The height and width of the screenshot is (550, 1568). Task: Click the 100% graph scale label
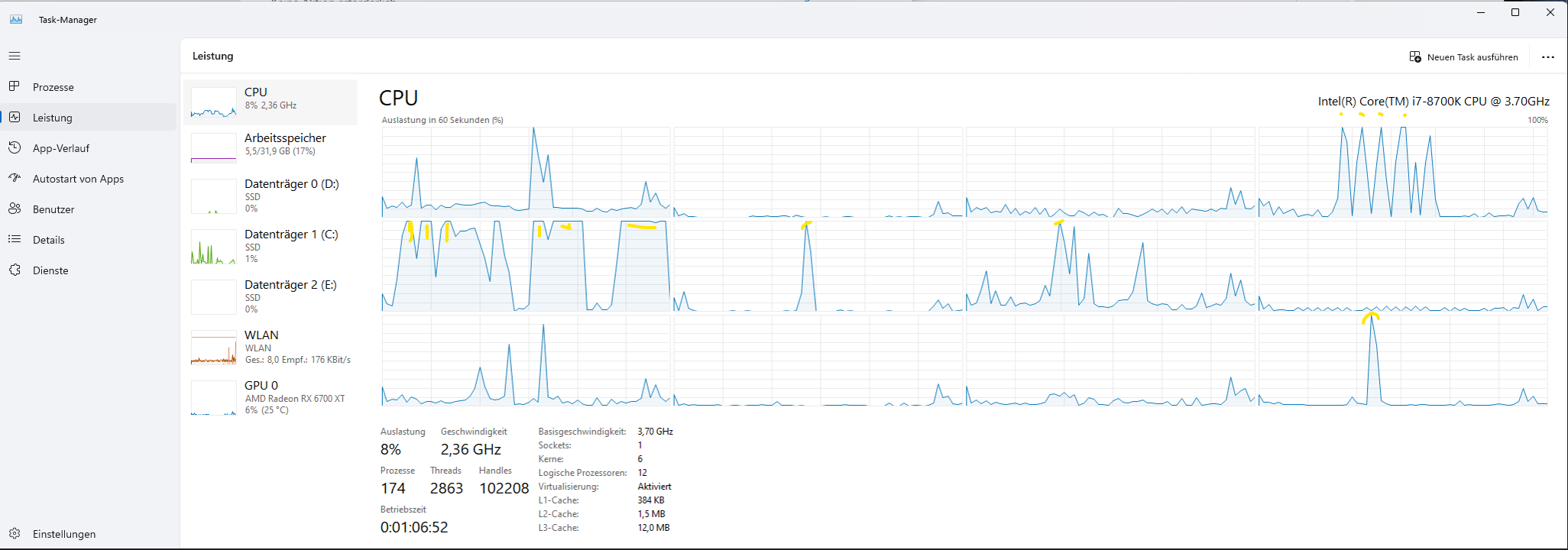(1537, 120)
